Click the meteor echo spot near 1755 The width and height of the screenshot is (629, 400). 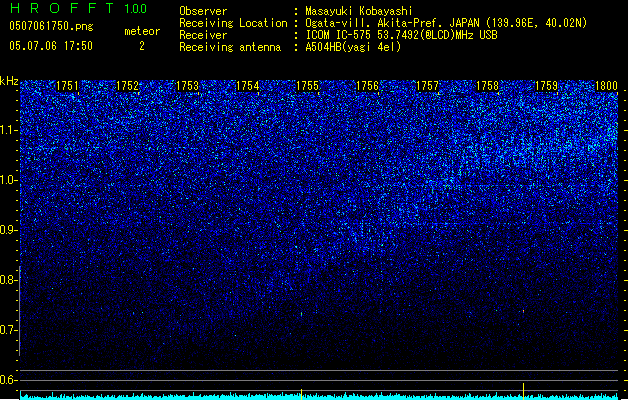[302, 314]
